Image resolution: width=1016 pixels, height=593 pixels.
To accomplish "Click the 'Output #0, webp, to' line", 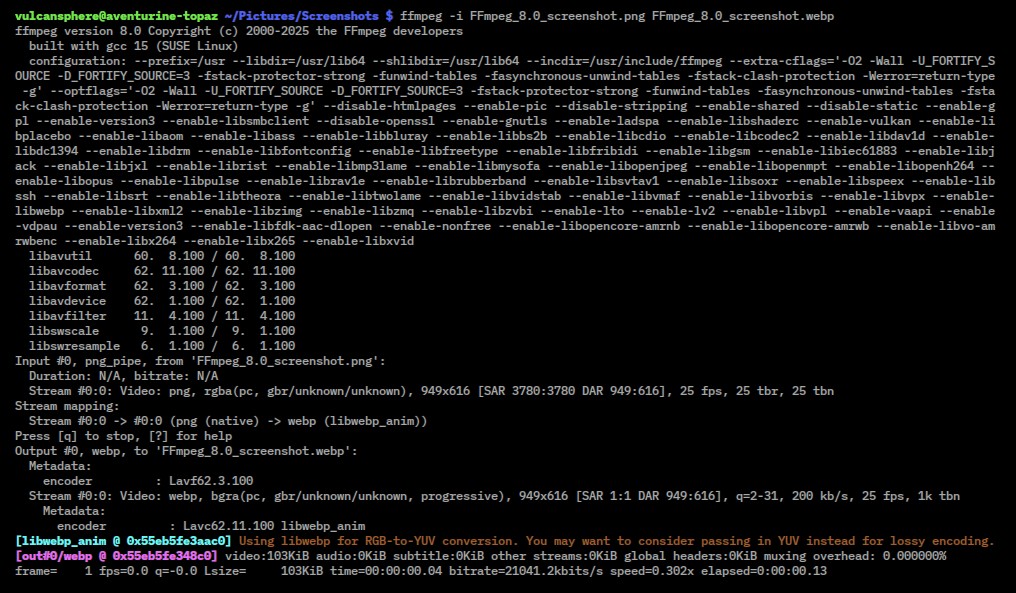I will pos(186,450).
